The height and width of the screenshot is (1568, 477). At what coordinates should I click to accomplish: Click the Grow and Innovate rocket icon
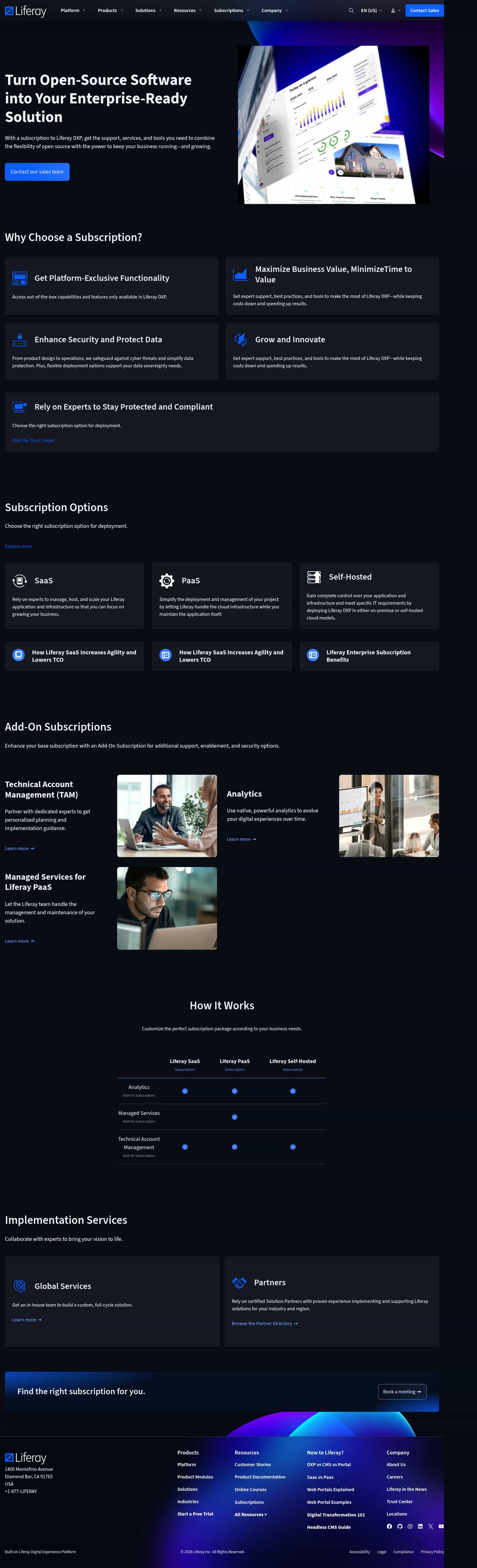point(240,340)
